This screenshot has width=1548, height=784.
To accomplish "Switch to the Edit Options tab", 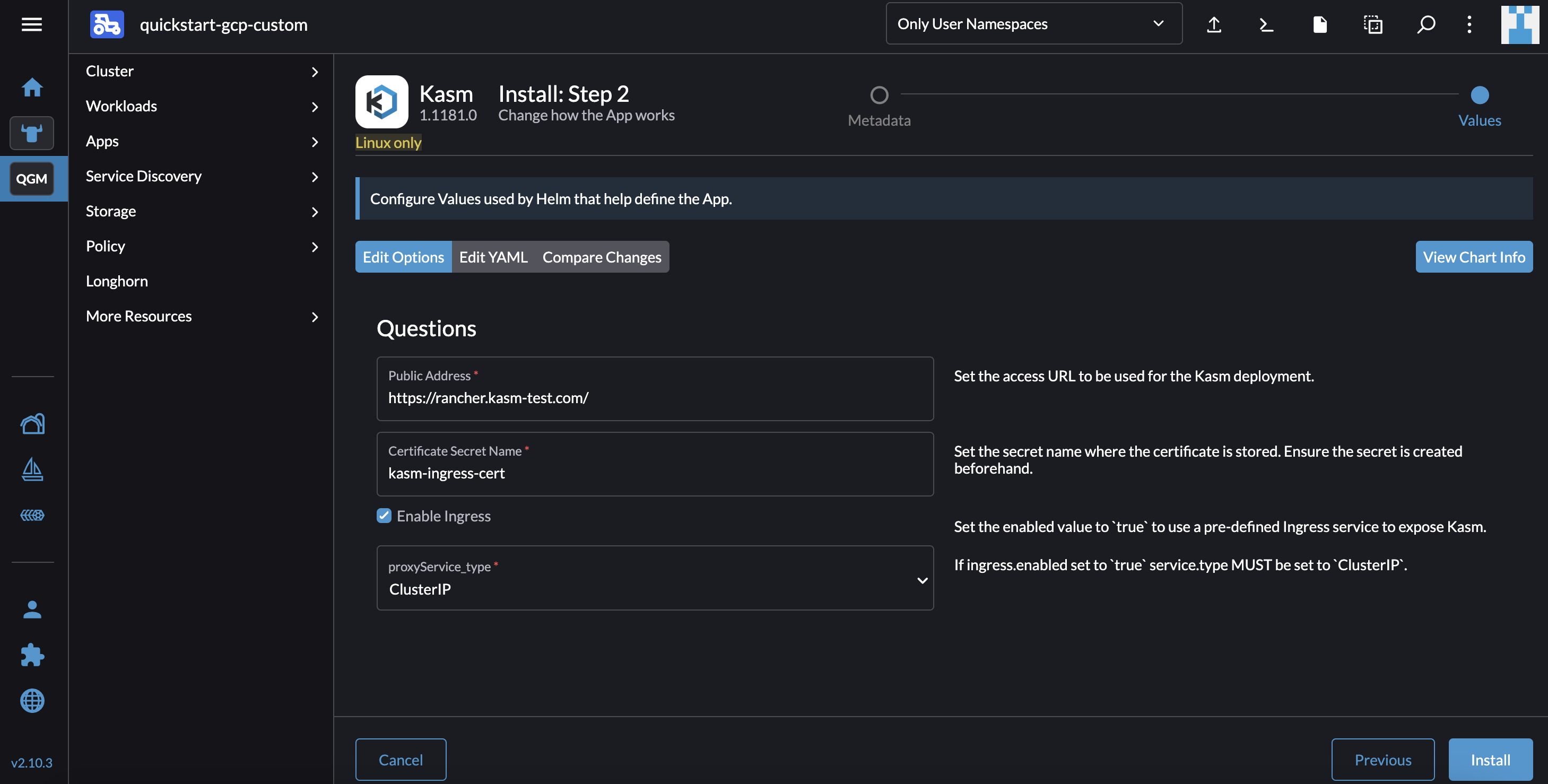I will pos(403,257).
